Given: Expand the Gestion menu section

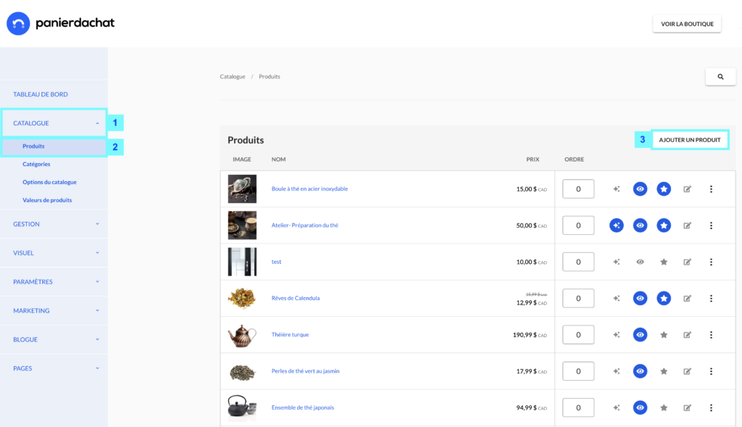Looking at the screenshot, I should [x=54, y=224].
